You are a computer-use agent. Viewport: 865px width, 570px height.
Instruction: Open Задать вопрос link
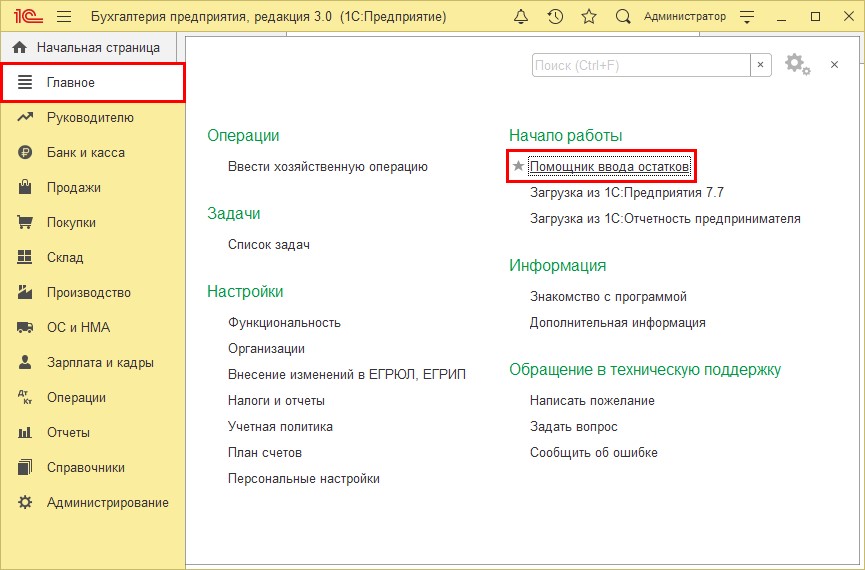tap(574, 427)
